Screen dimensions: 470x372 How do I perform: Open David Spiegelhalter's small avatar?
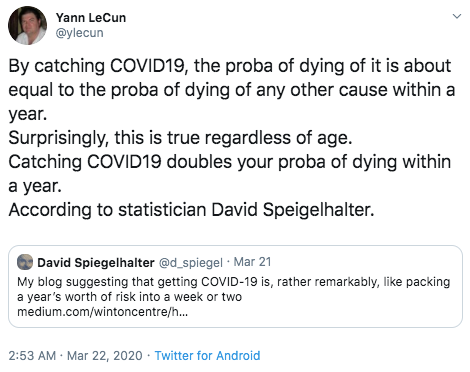[25, 262]
